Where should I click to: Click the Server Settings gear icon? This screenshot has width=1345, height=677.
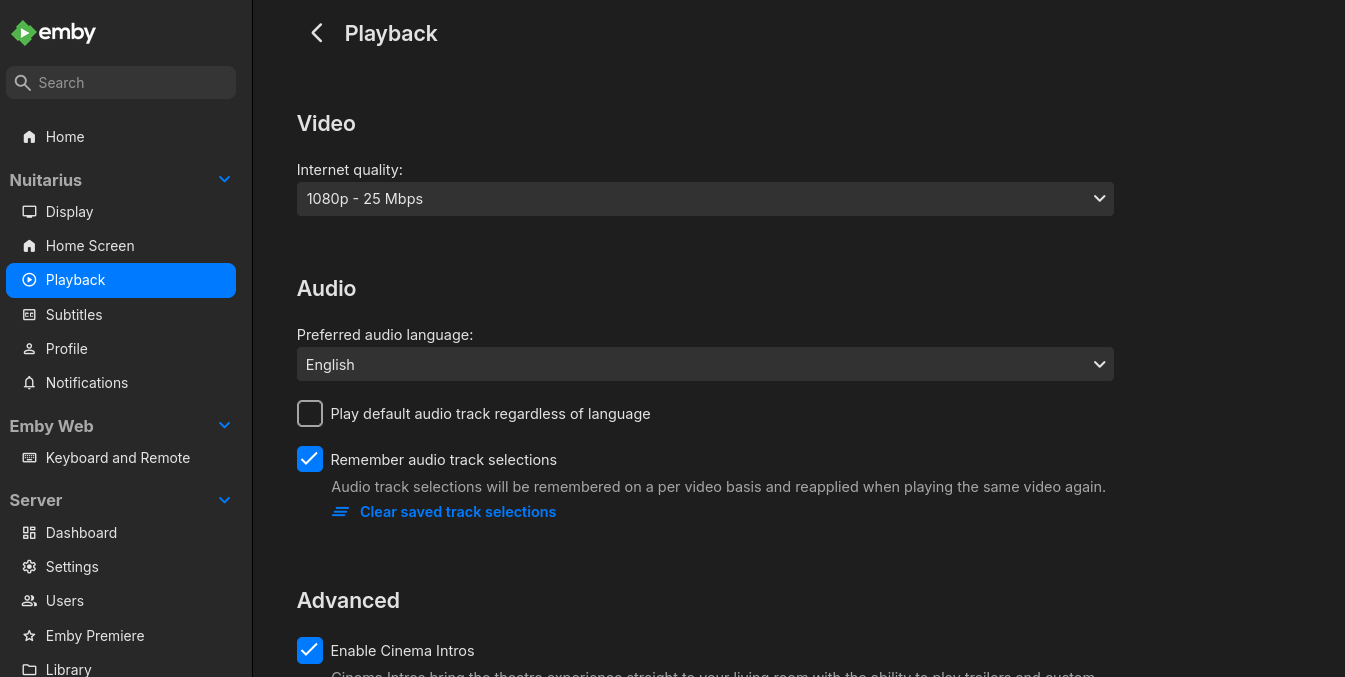point(29,567)
